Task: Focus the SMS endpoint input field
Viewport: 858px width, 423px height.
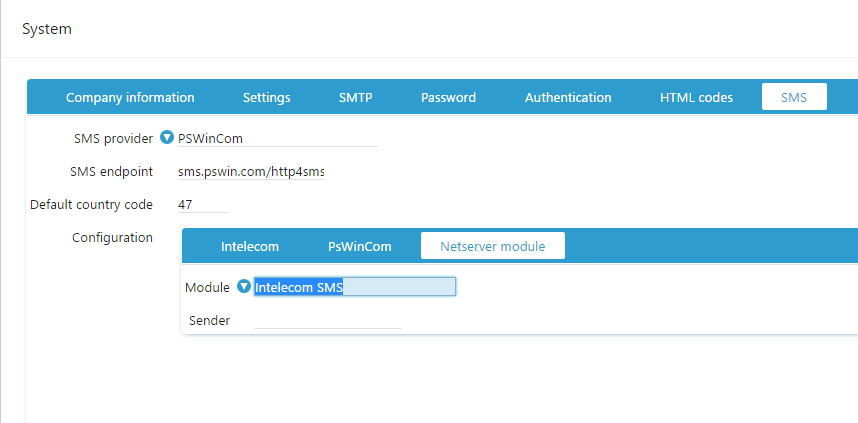Action: tap(251, 172)
